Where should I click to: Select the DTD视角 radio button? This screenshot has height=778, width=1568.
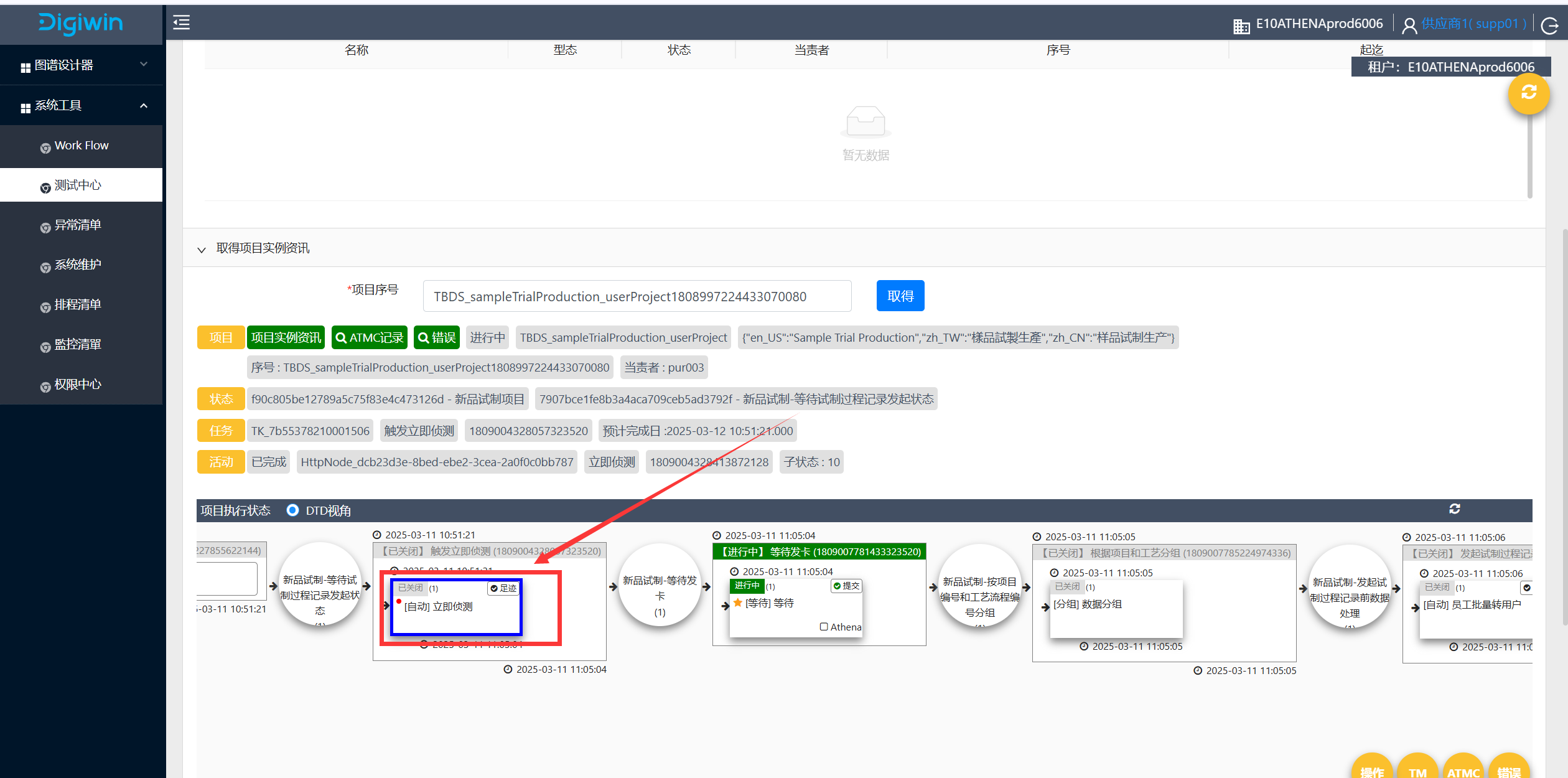coord(292,510)
